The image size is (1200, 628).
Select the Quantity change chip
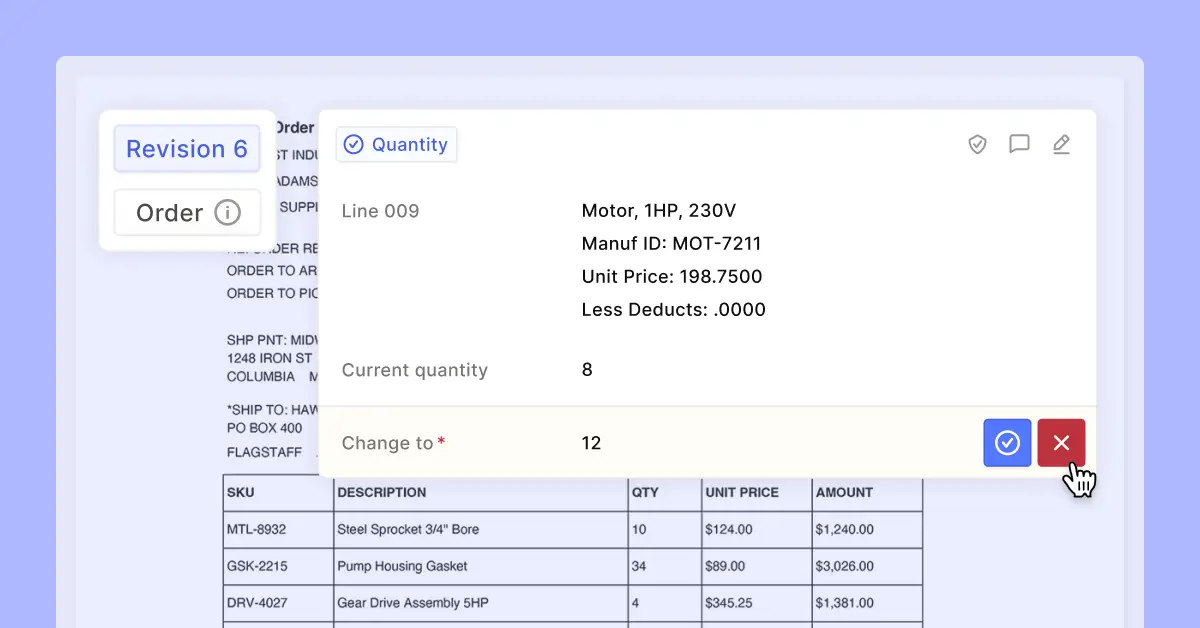pos(396,144)
